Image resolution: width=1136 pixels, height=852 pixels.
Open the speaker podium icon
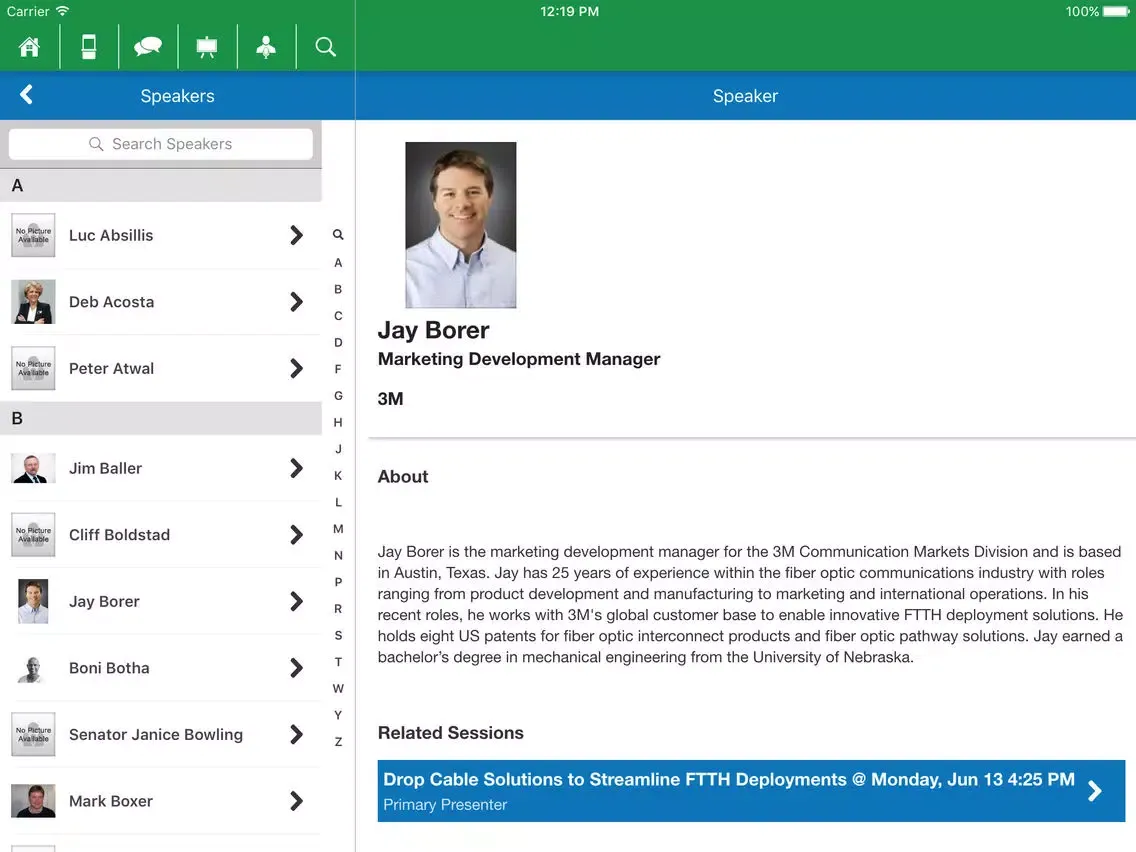coord(266,47)
